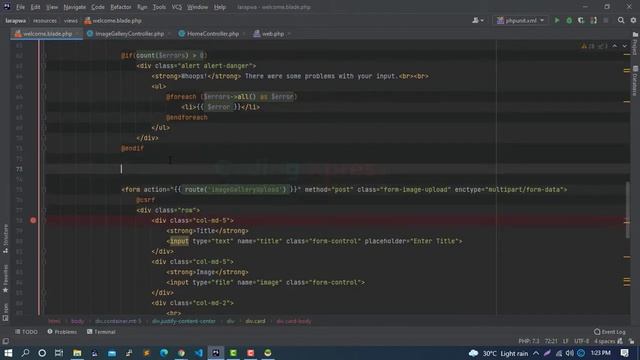Screen dimensions: 640x360
Task: Go to previous highlighted error arrow
Action: pyautogui.click(x=615, y=46)
